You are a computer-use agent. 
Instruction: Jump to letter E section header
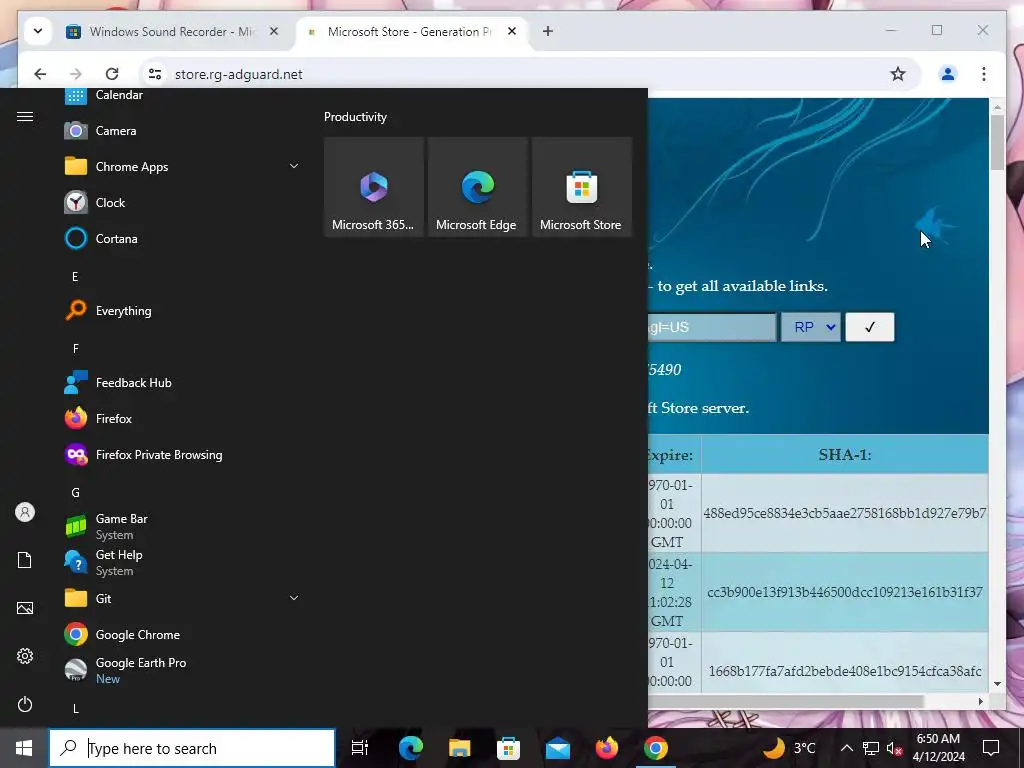point(75,276)
